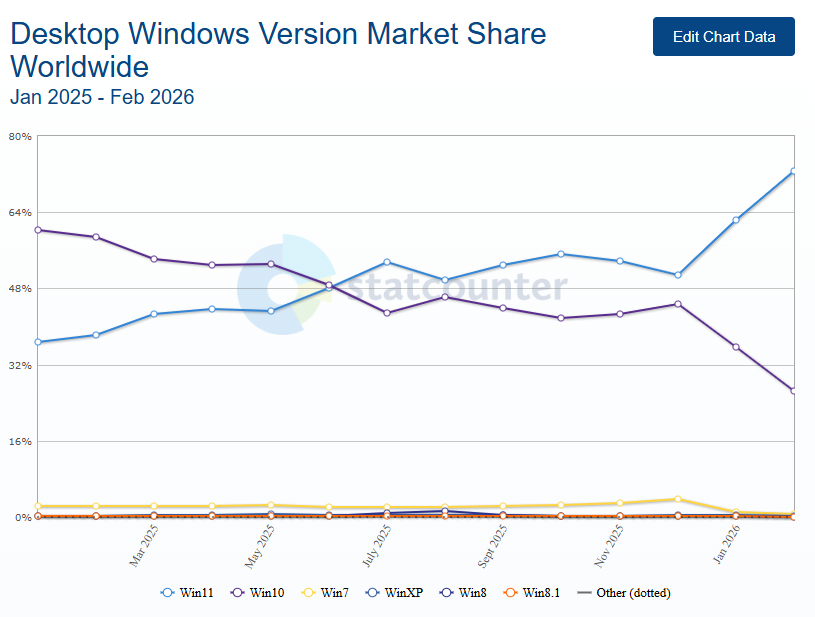Toggle the Win11 series in the legend
Viewport: 815px width, 617px height.
(187, 593)
